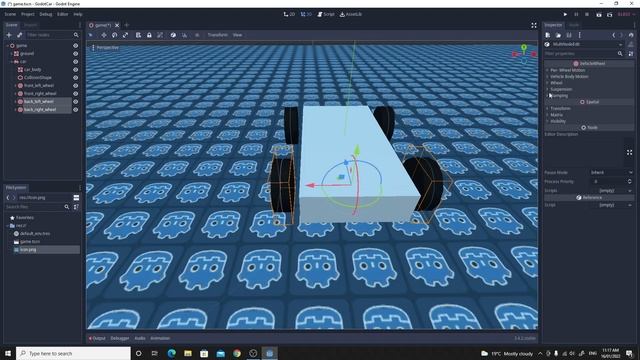Open the Debug menu
The image size is (640, 360).
[46, 14]
